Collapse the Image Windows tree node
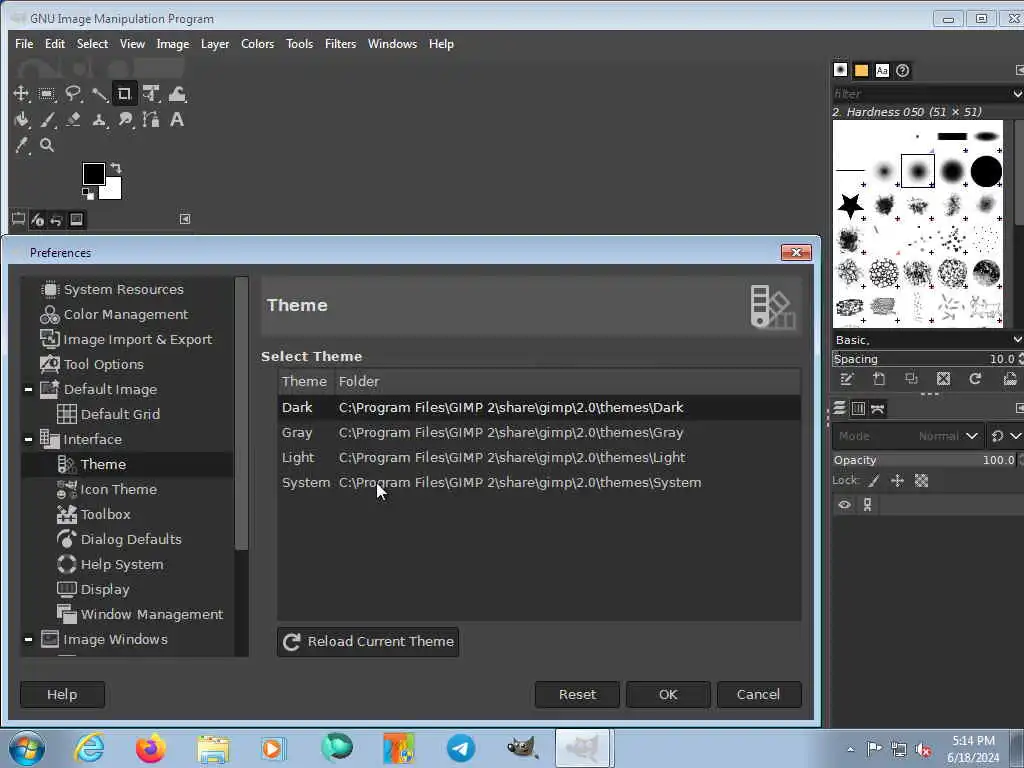This screenshot has width=1024, height=768. point(28,639)
